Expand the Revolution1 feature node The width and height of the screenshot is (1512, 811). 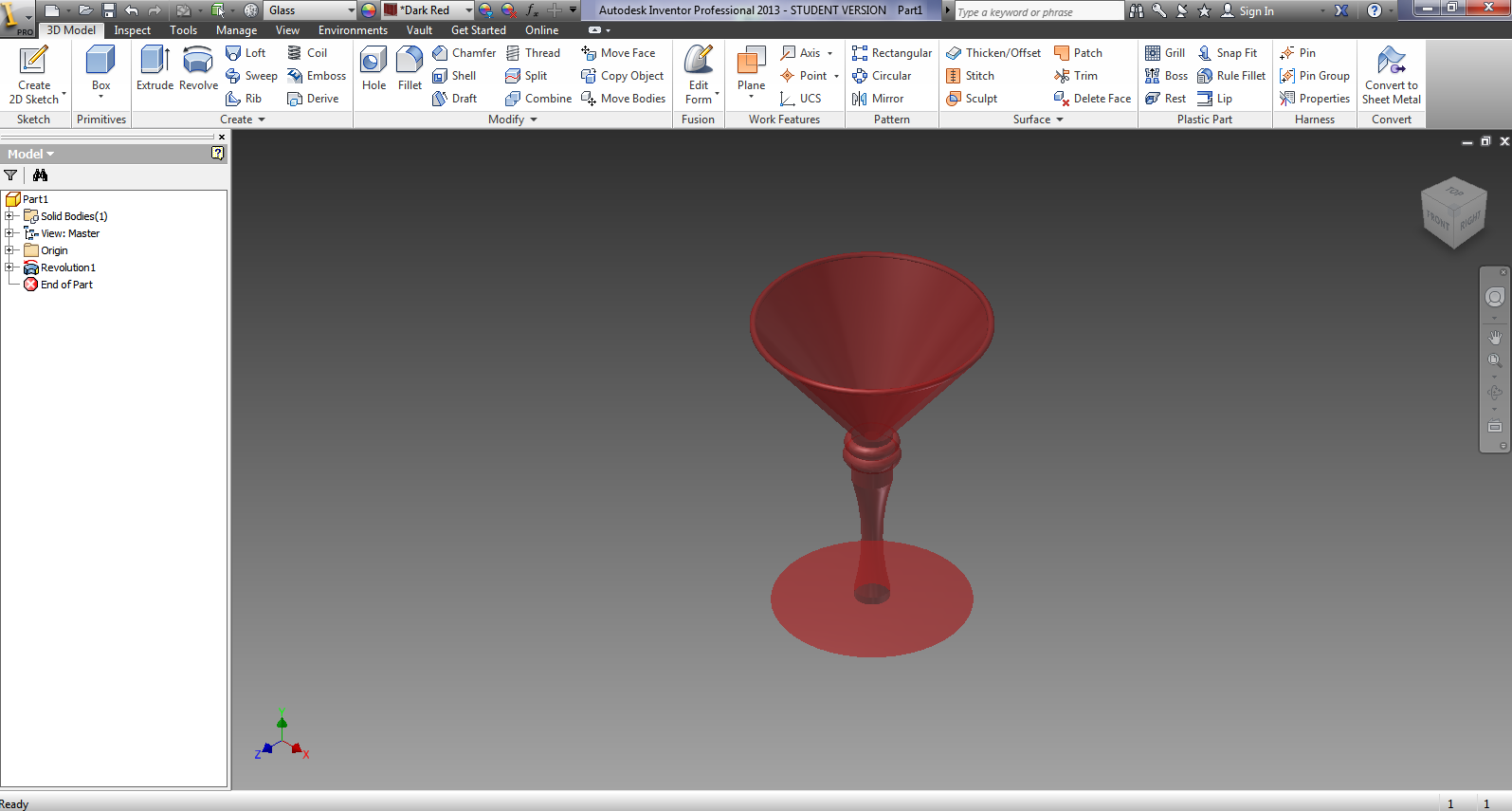click(9, 267)
